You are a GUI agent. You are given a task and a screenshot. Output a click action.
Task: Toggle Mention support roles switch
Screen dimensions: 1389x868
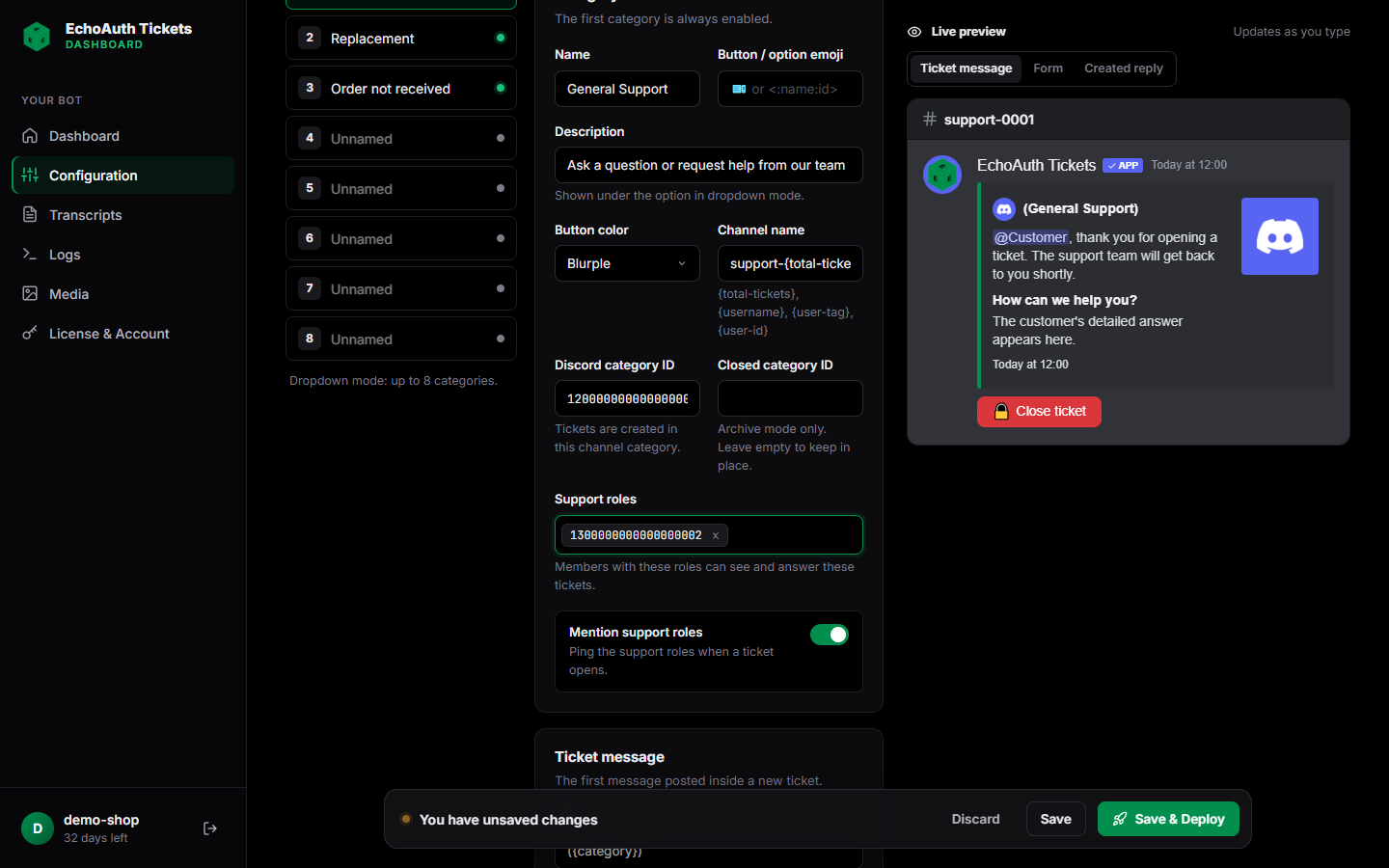pyautogui.click(x=830, y=635)
